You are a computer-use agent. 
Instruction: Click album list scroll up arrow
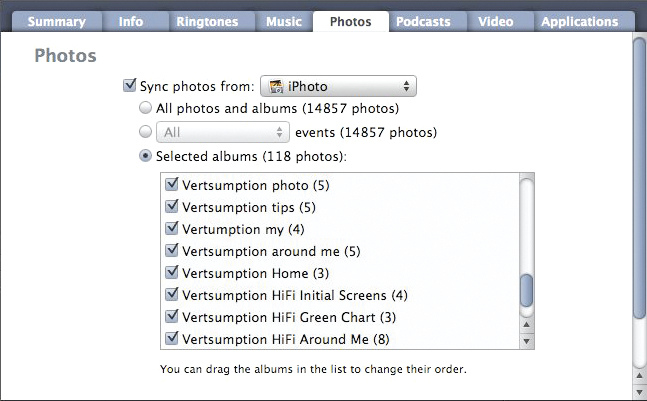[527, 325]
